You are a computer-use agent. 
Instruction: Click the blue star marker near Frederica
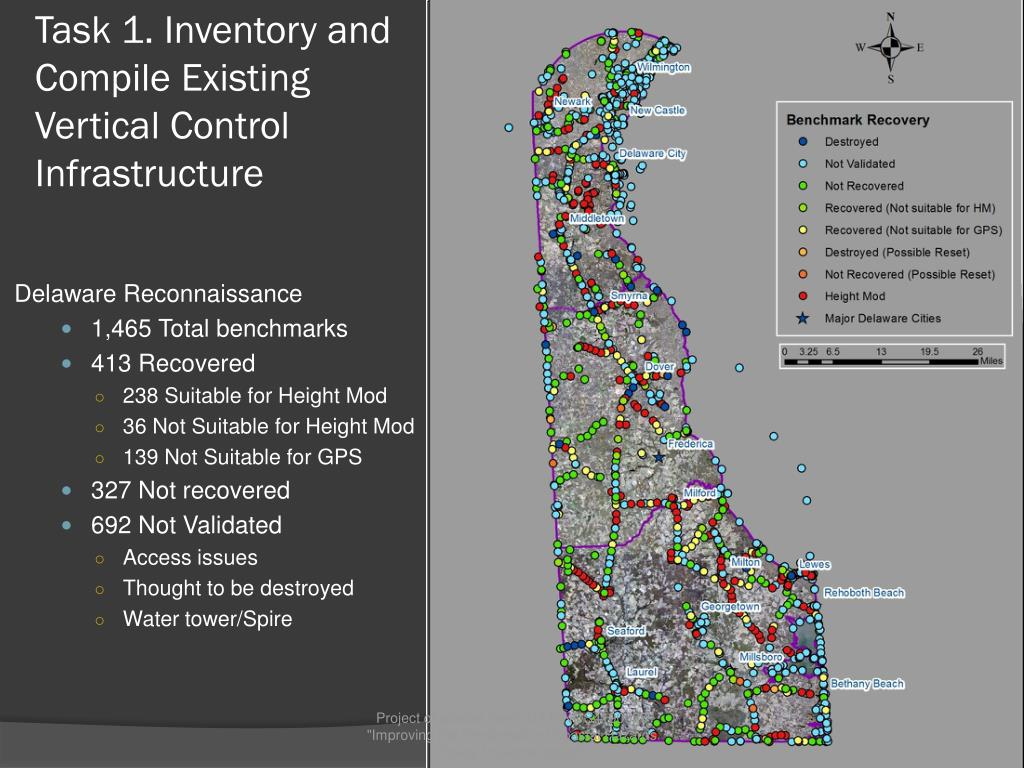point(659,458)
